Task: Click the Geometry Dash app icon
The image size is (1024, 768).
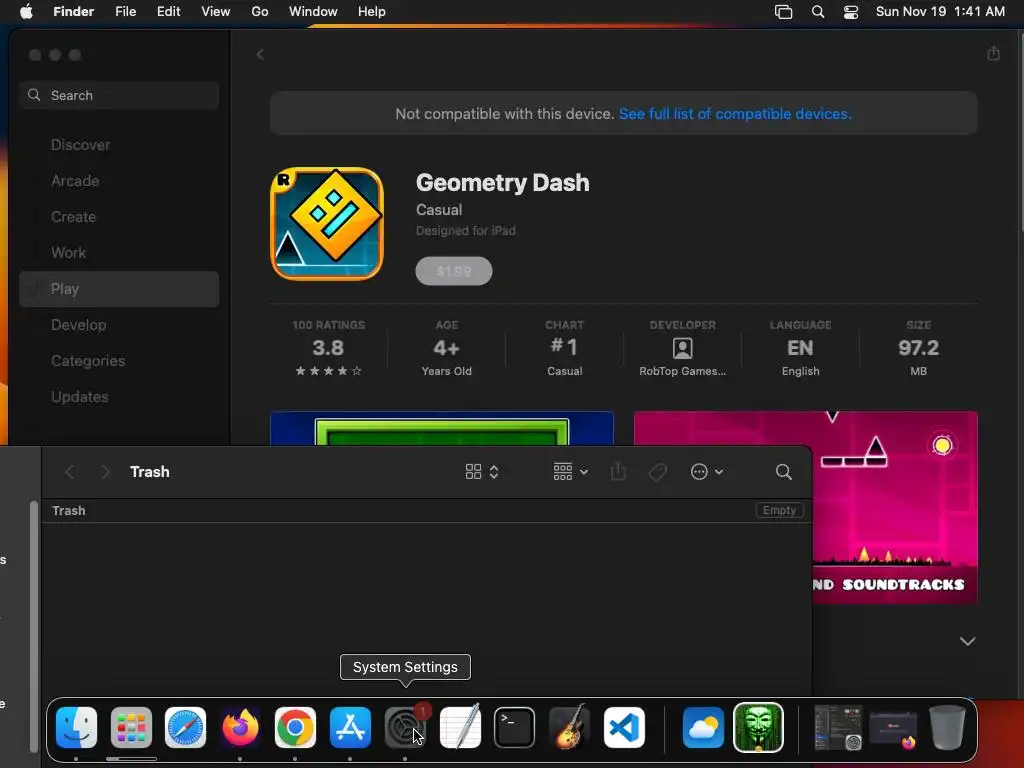Action: coord(327,223)
